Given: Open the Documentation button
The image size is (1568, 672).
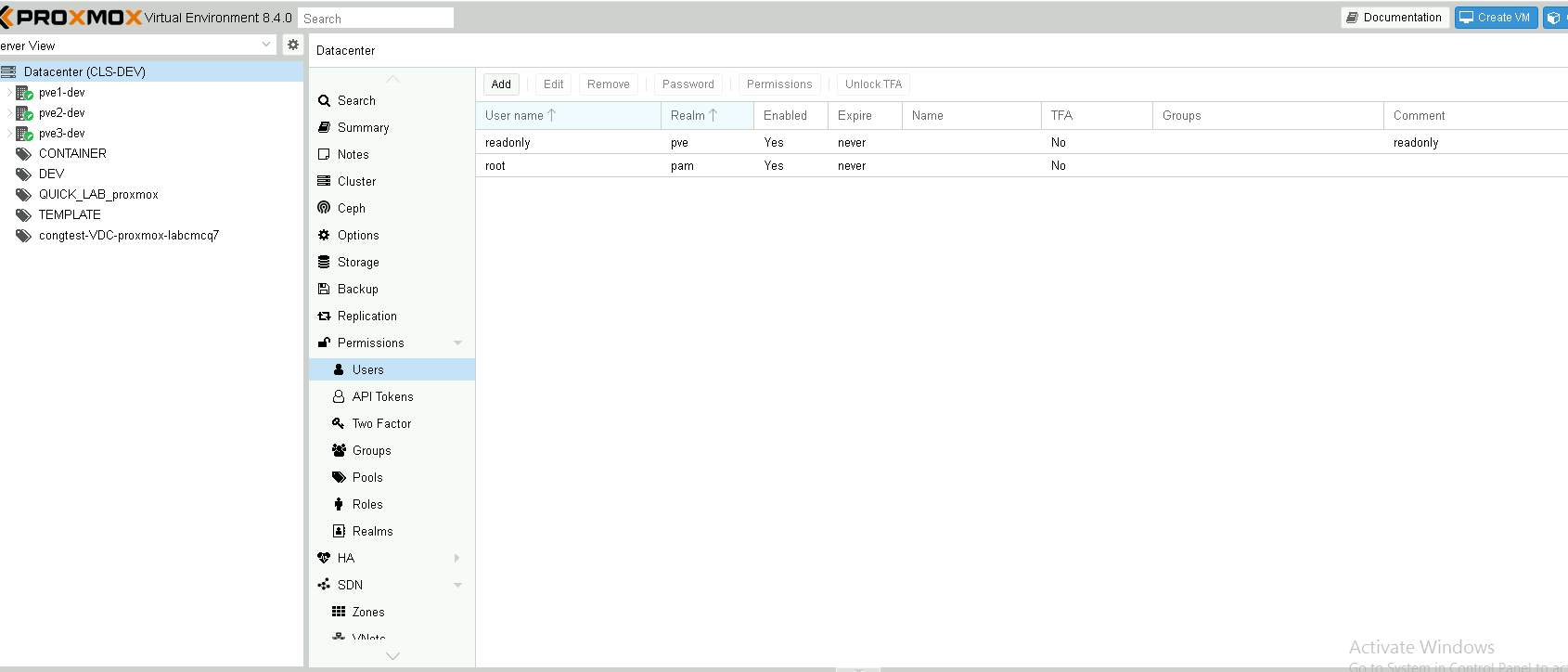Looking at the screenshot, I should click(x=1394, y=18).
